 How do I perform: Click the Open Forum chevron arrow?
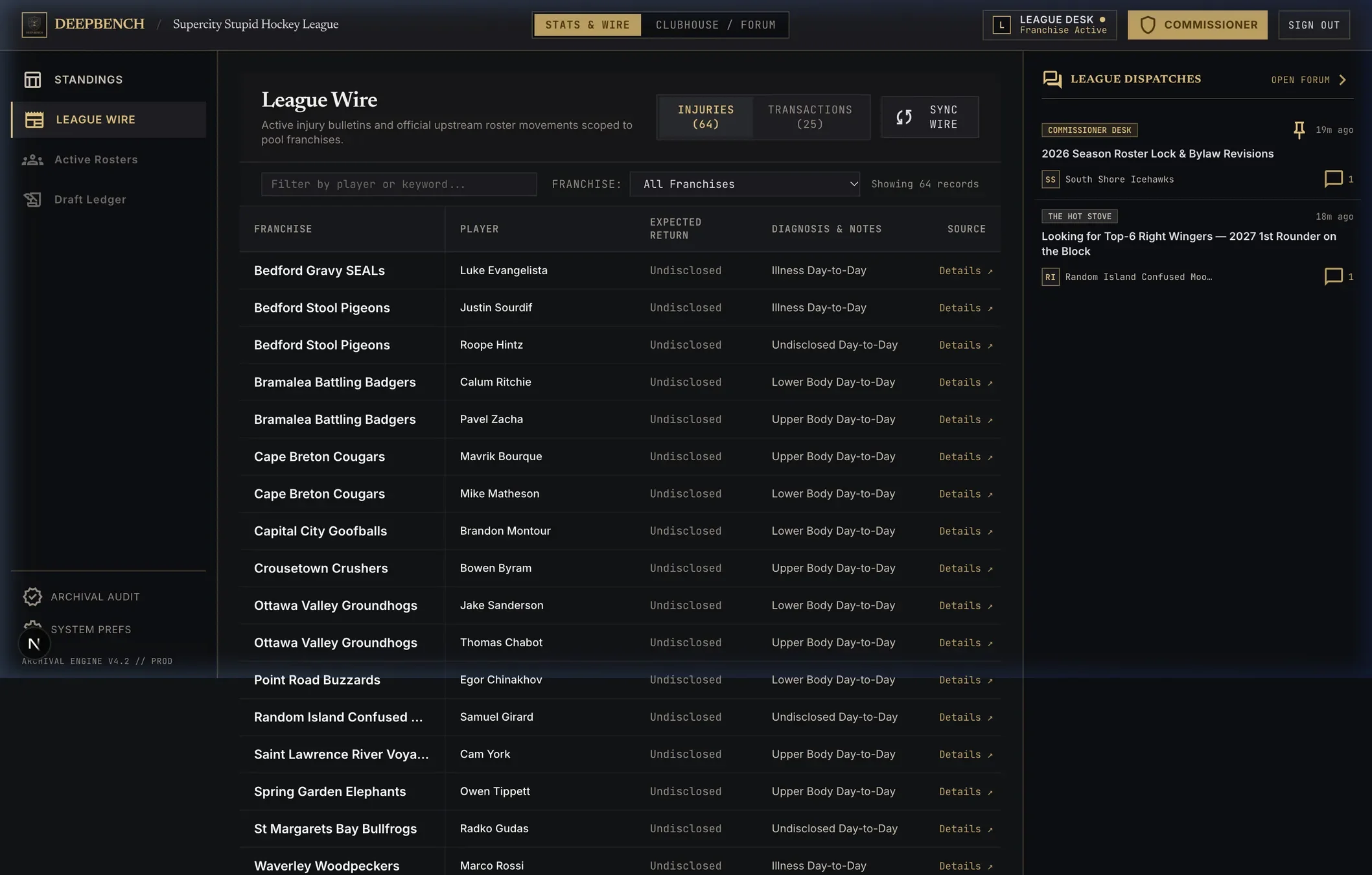1342,80
